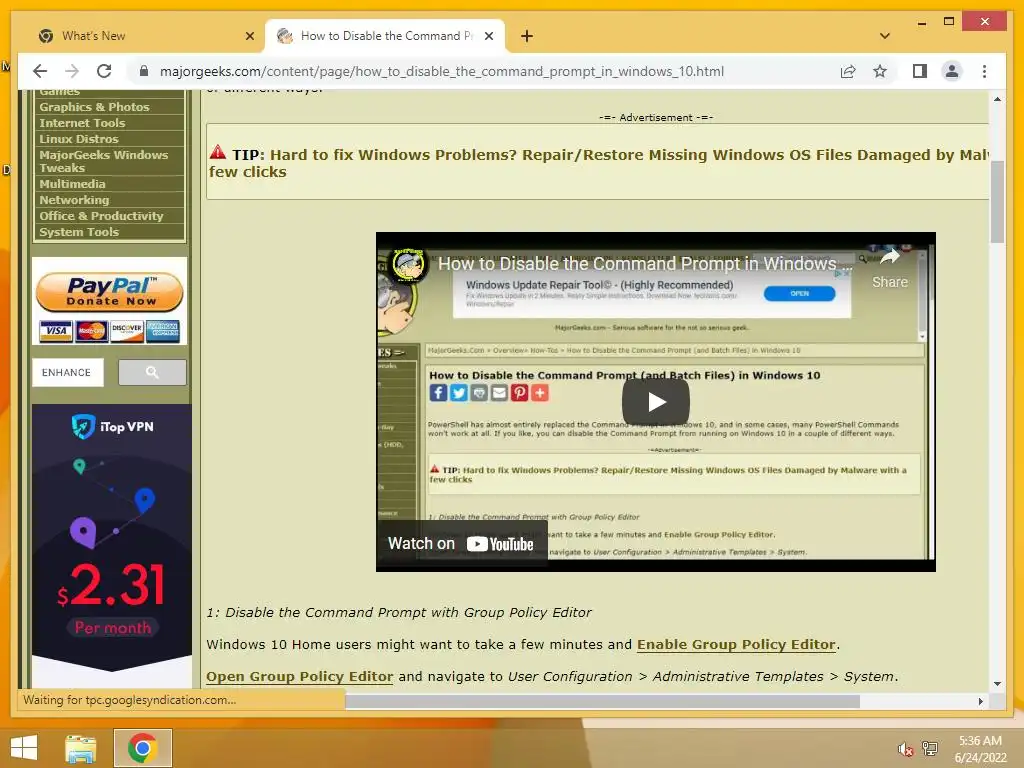Play the embedded YouTube video
The height and width of the screenshot is (768, 1024).
coord(656,402)
